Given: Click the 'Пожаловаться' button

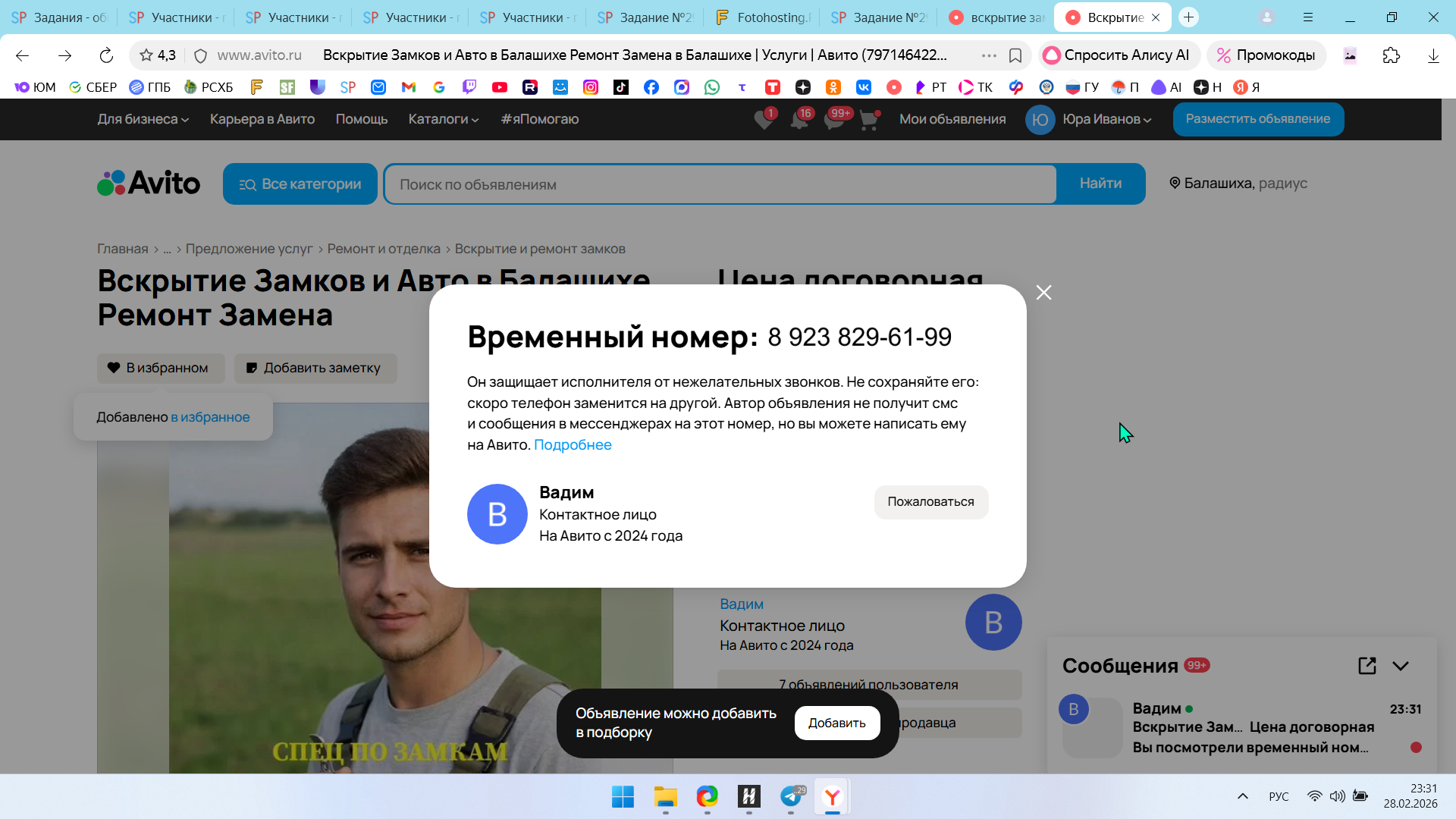Looking at the screenshot, I should pos(930,501).
